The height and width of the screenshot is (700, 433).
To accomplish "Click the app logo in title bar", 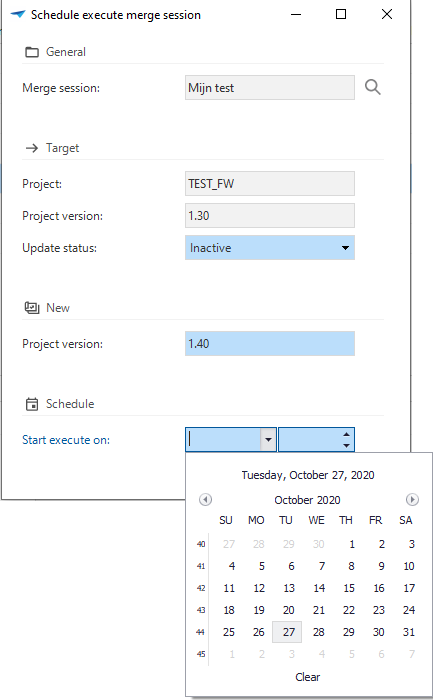I will [x=18, y=14].
